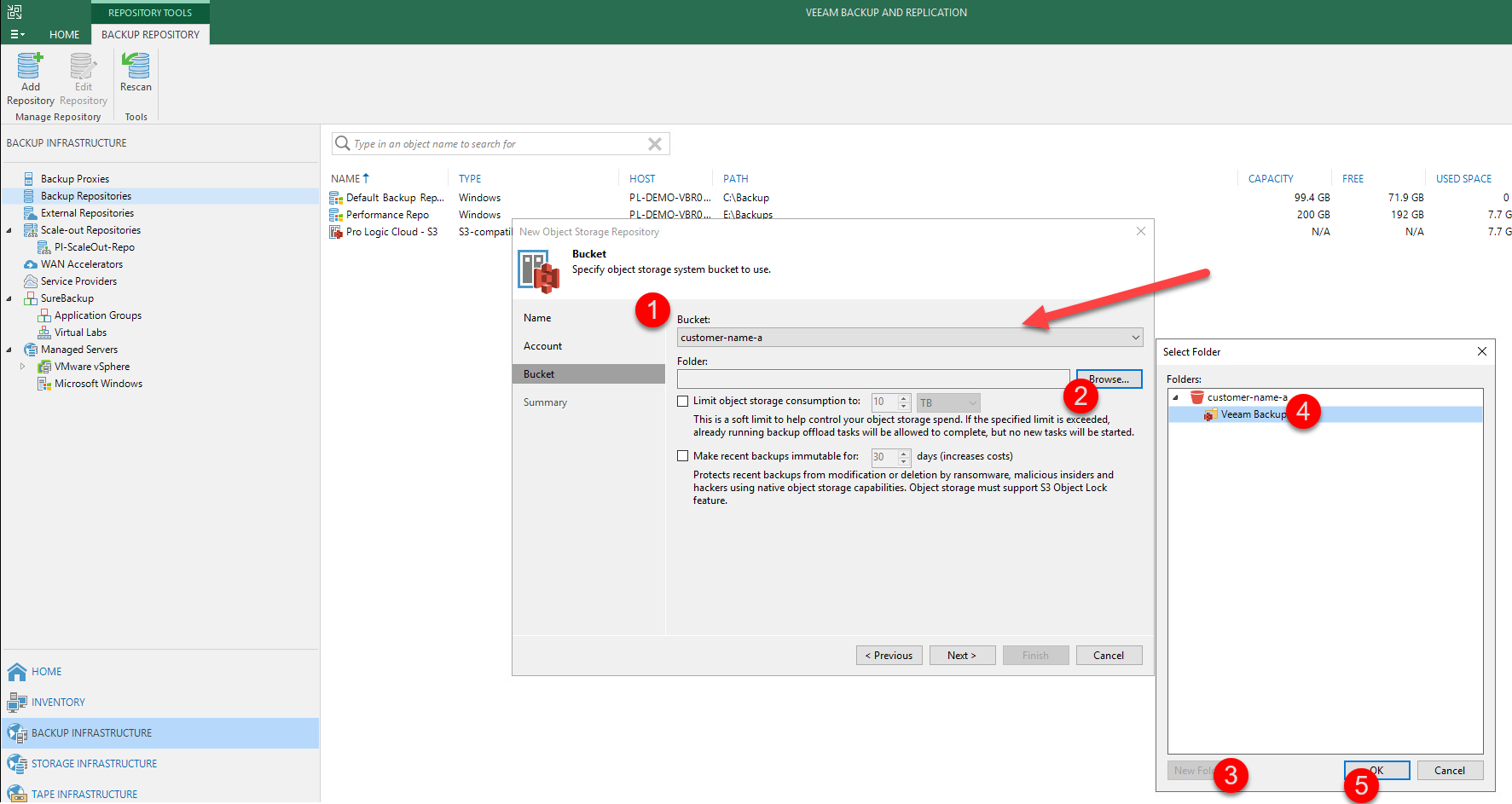The image size is (1512, 804).
Task: Close the Select Folder dialog
Action: point(1482,351)
